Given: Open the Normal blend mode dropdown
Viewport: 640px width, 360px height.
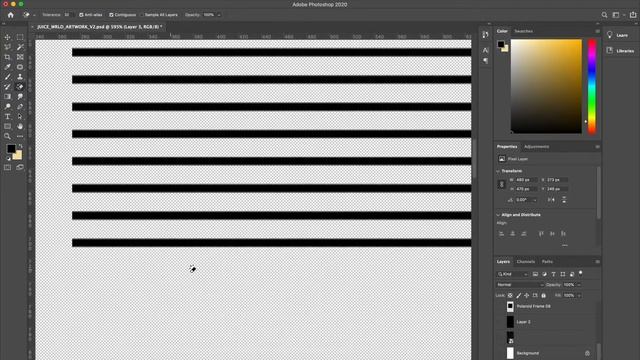Looking at the screenshot, I should (x=520, y=284).
